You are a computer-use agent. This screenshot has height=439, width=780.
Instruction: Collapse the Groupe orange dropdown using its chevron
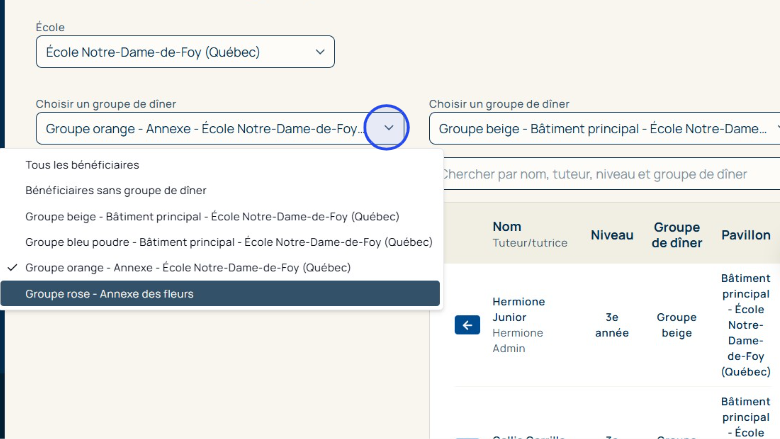pyautogui.click(x=388, y=128)
